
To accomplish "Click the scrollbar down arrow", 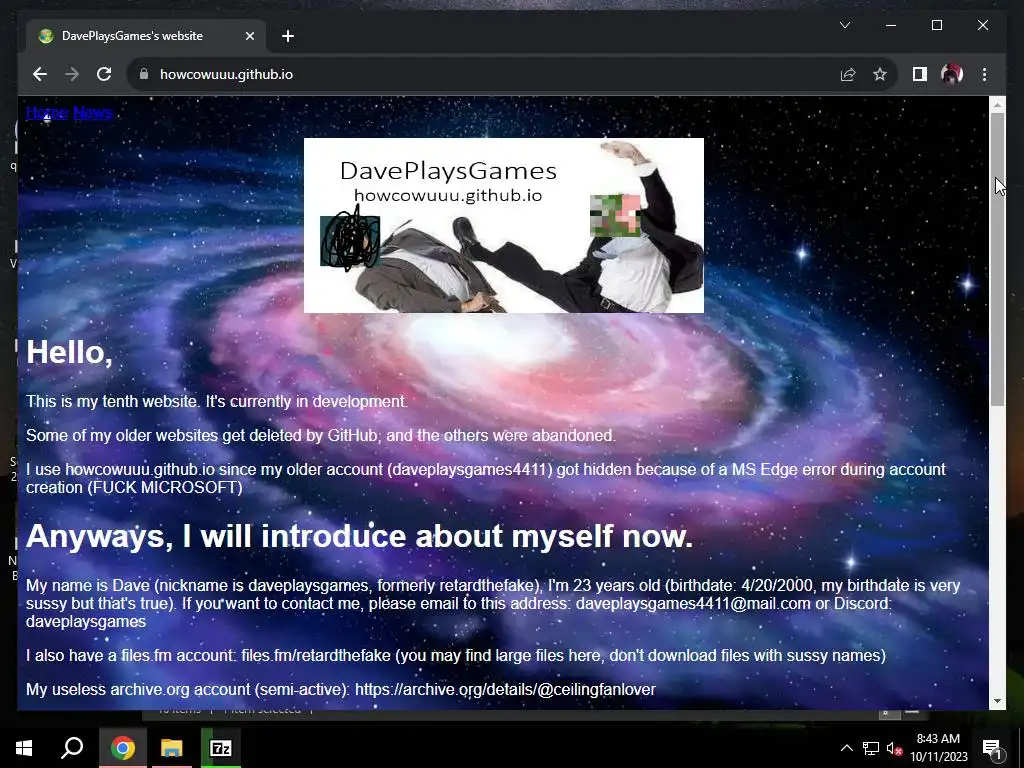I will coord(997,701).
